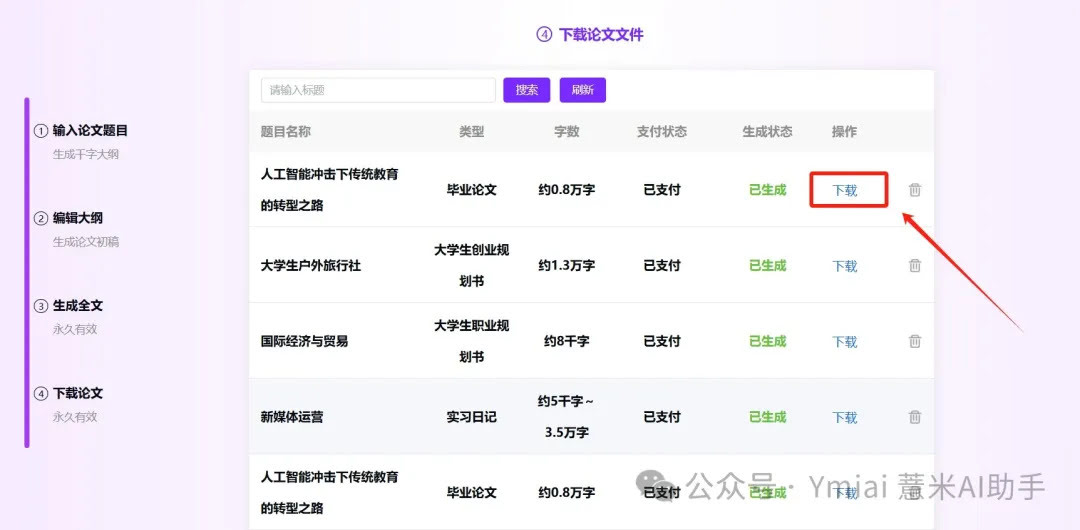Delete the top 人工智能冲击下传统教育 row with trash icon
The height and width of the screenshot is (530, 1080).
[914, 190]
